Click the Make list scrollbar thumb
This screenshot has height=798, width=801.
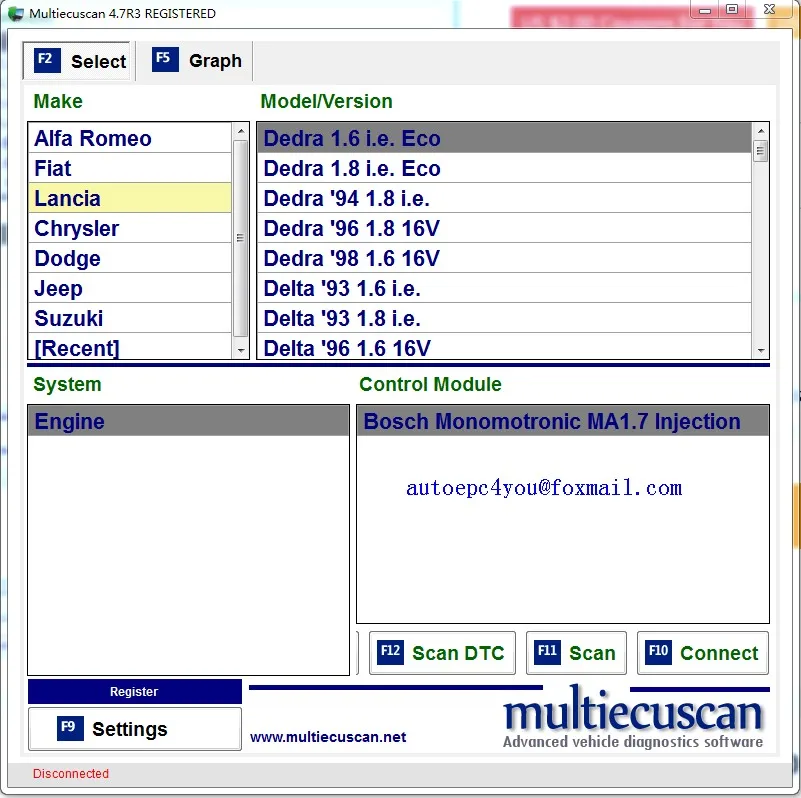point(241,238)
